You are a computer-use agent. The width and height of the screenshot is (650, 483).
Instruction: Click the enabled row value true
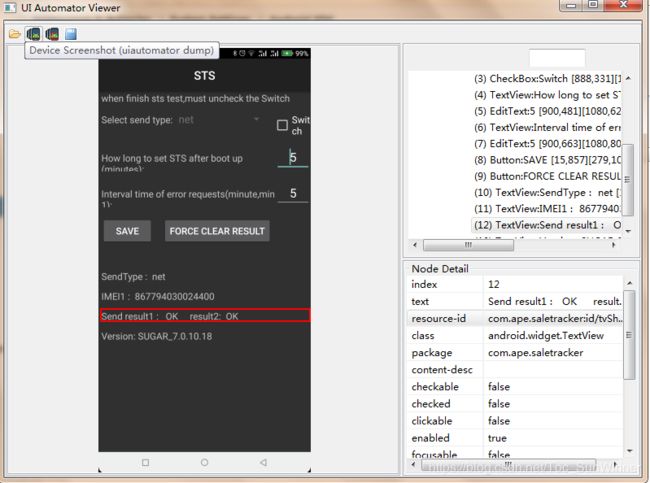tap(497, 438)
